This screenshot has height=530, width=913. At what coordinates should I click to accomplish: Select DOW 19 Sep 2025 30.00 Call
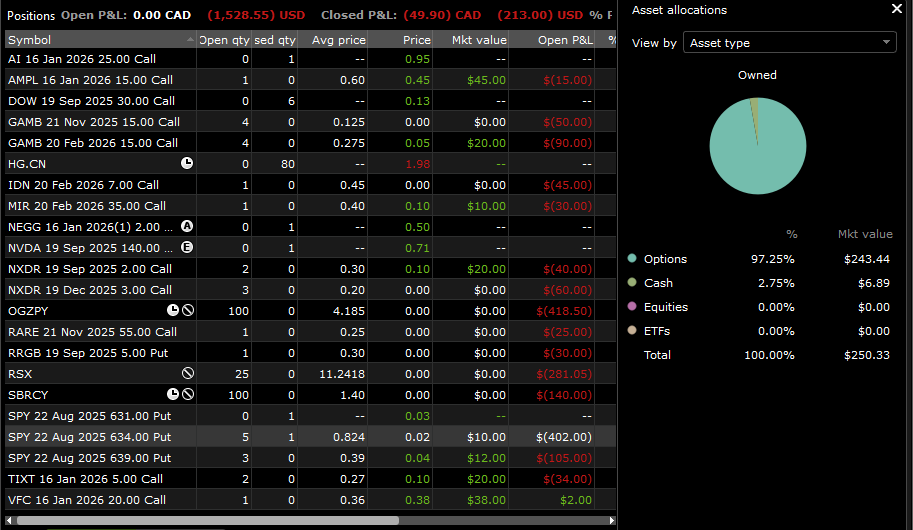91,101
